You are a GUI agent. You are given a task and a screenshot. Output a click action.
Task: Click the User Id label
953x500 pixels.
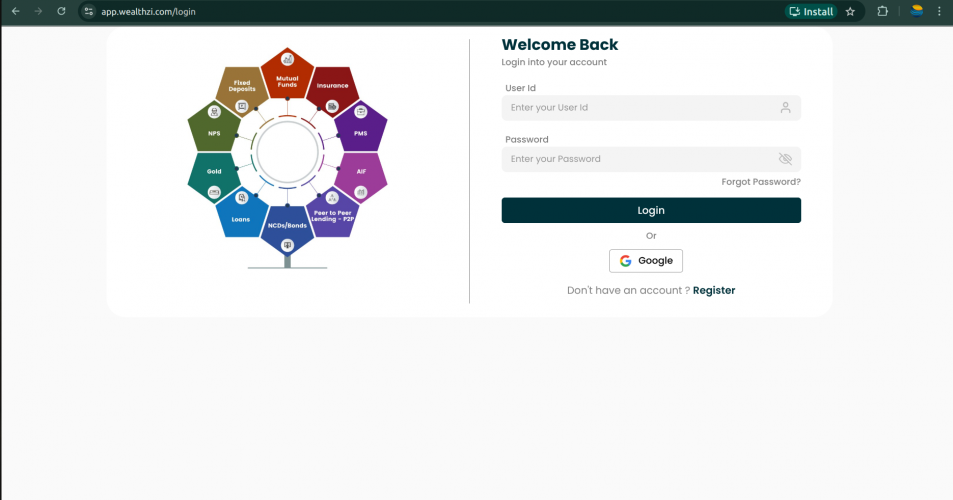[x=520, y=88]
